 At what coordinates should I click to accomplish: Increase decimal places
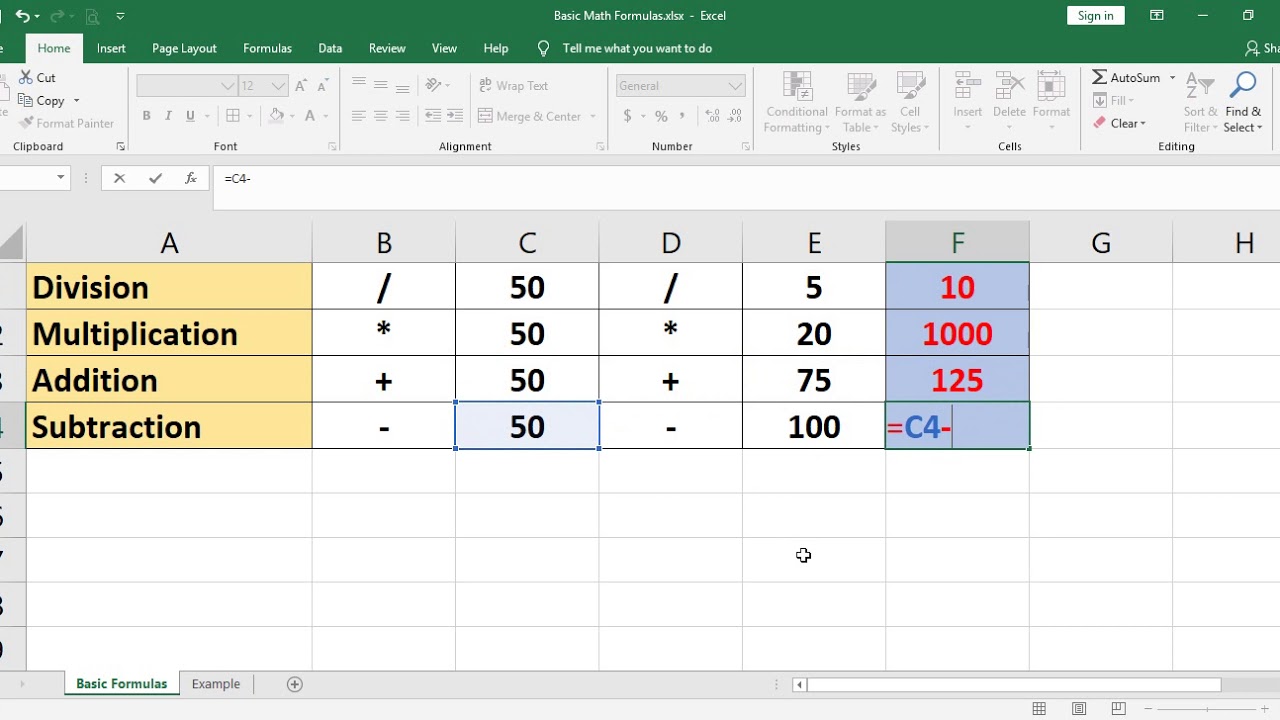pyautogui.click(x=711, y=116)
